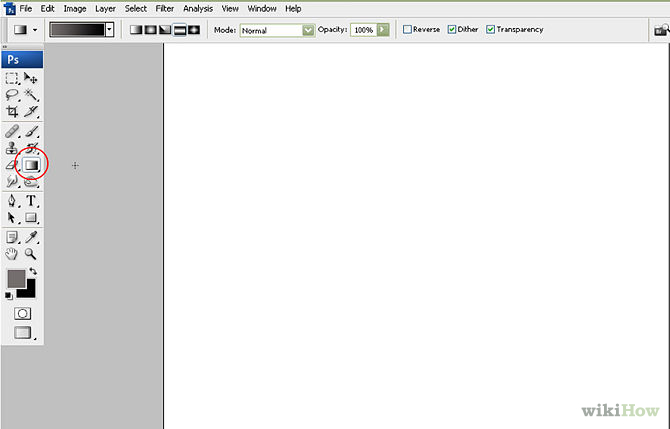Change the Screen Mode button
The image size is (670, 429).
(x=23, y=332)
